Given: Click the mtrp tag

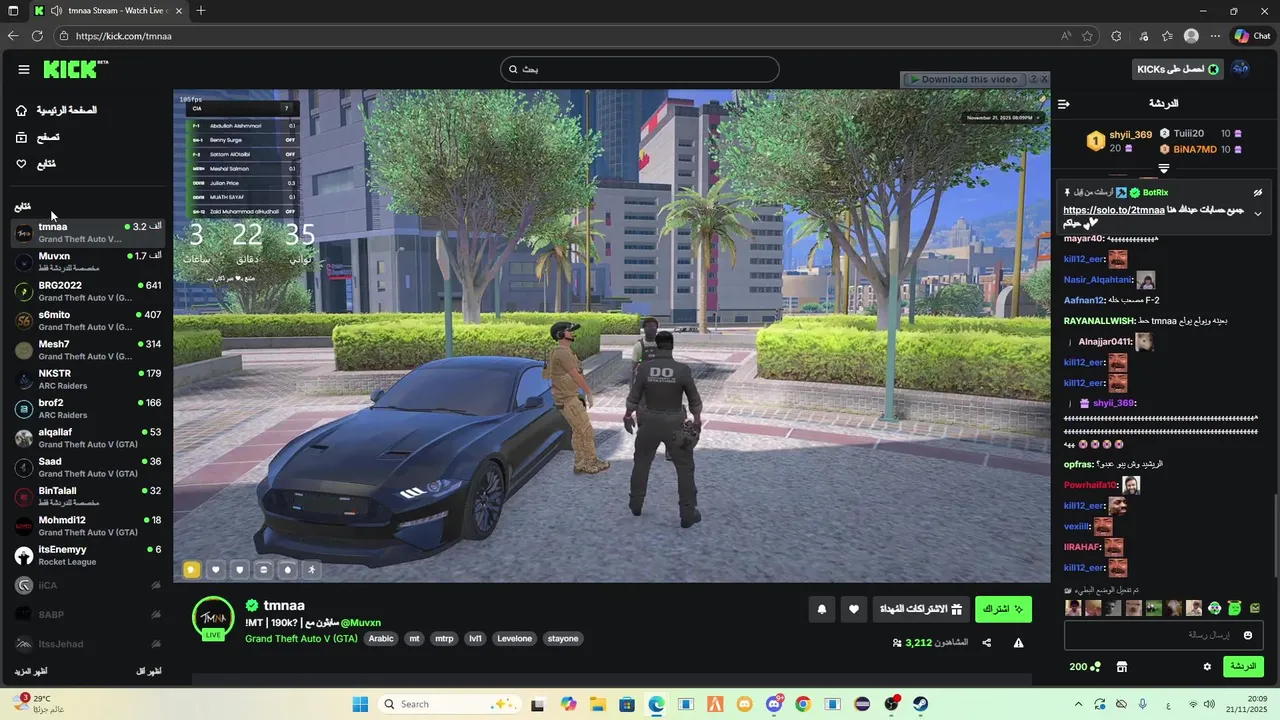Looking at the screenshot, I should pyautogui.click(x=444, y=639).
